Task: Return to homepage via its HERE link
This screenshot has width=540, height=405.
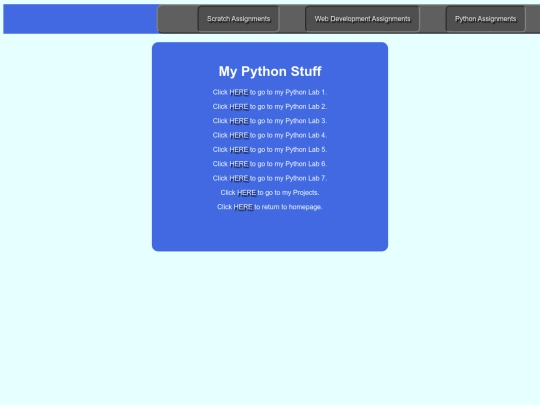Action: pyautogui.click(x=243, y=207)
